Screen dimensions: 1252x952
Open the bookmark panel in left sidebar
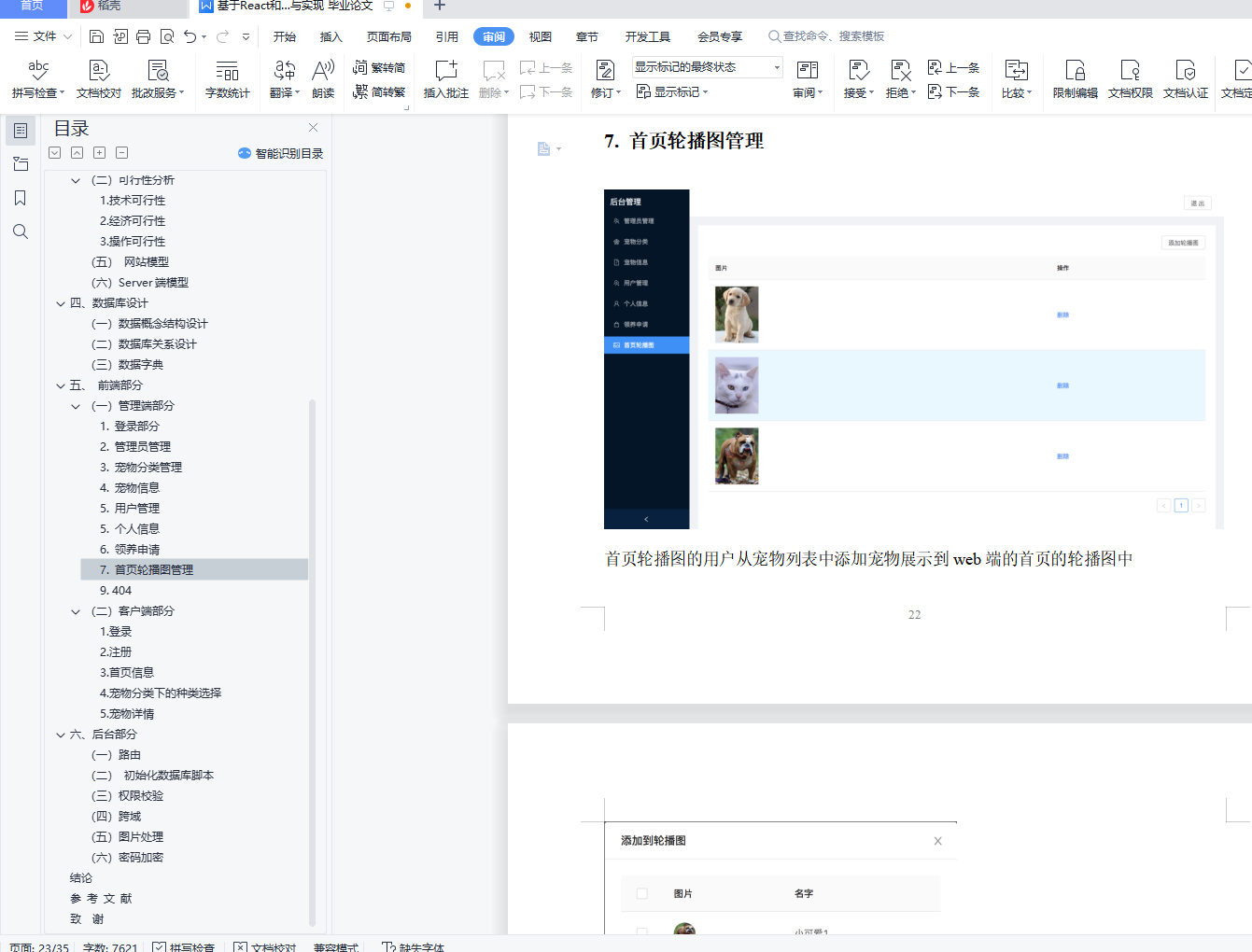(20, 198)
